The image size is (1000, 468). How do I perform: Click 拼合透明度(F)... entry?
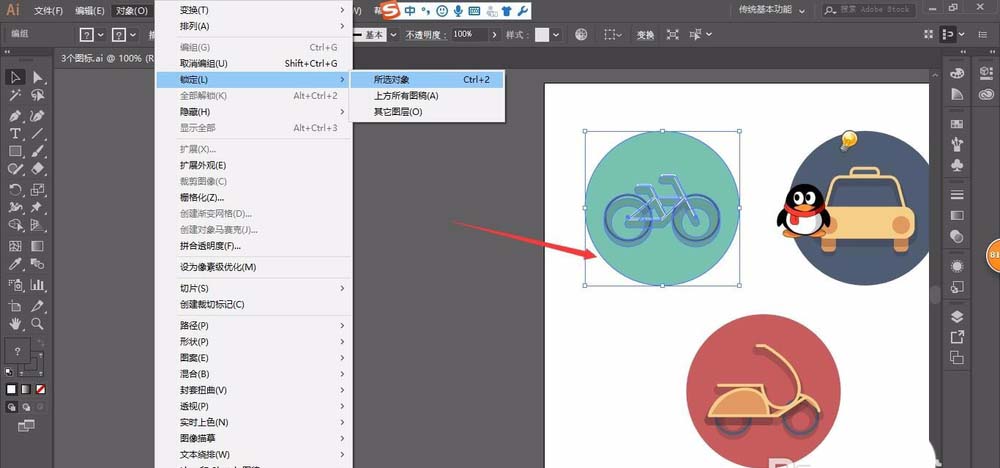point(254,245)
